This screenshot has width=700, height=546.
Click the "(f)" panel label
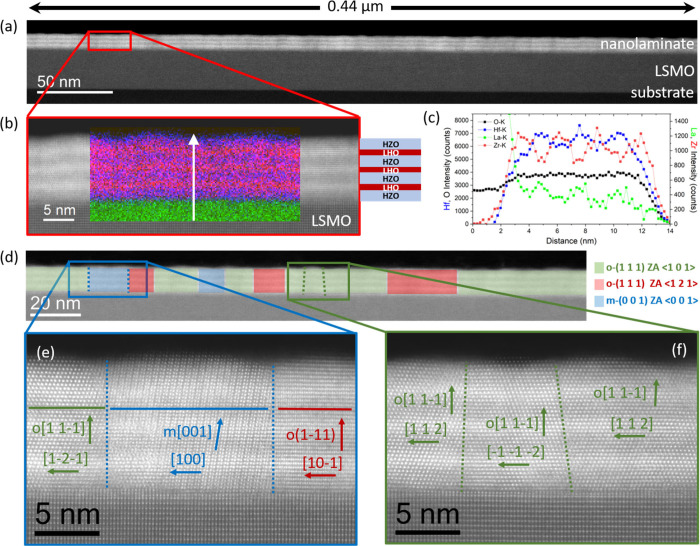coord(679,350)
